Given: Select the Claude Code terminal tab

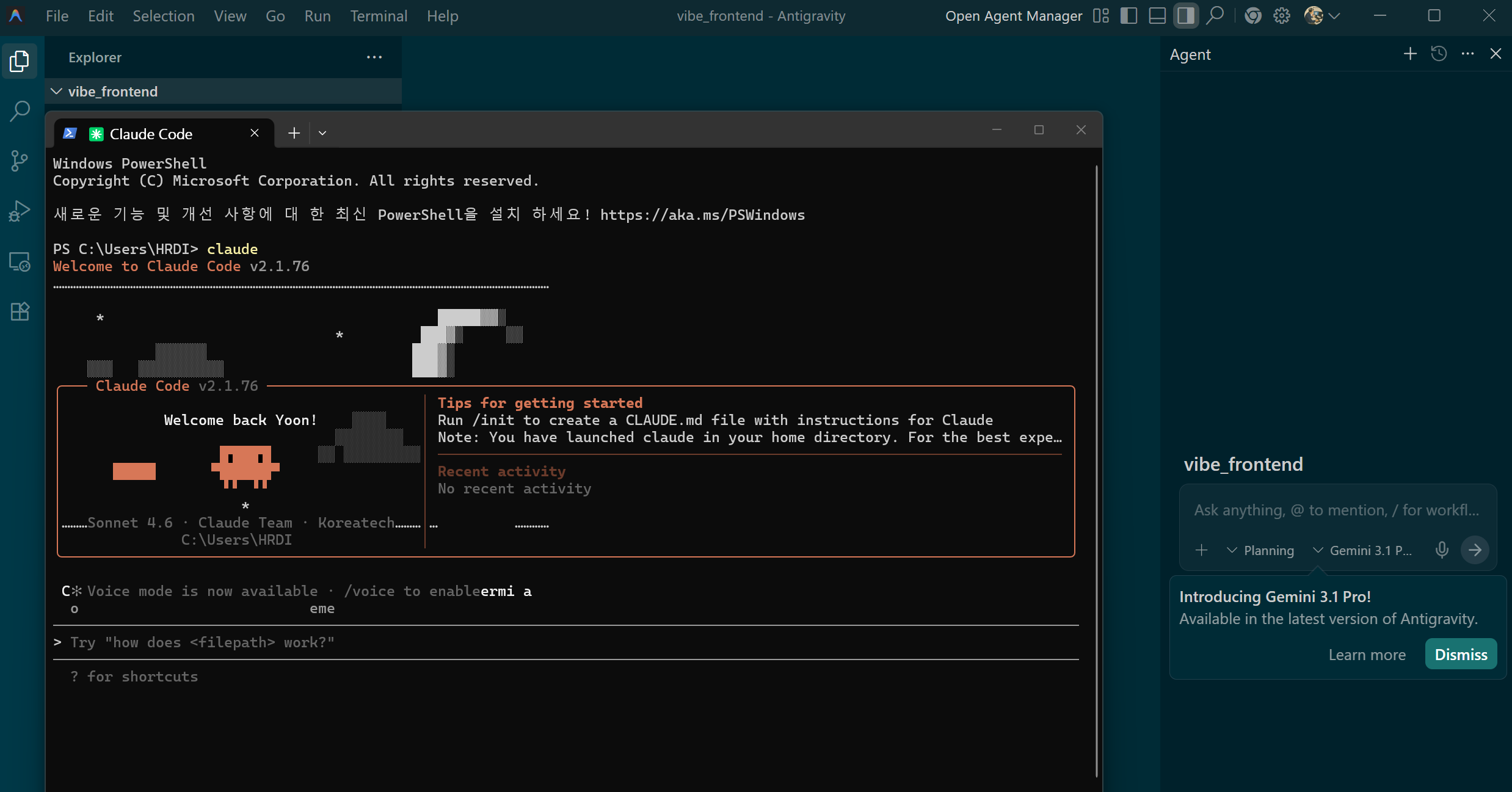Looking at the screenshot, I should (x=151, y=134).
